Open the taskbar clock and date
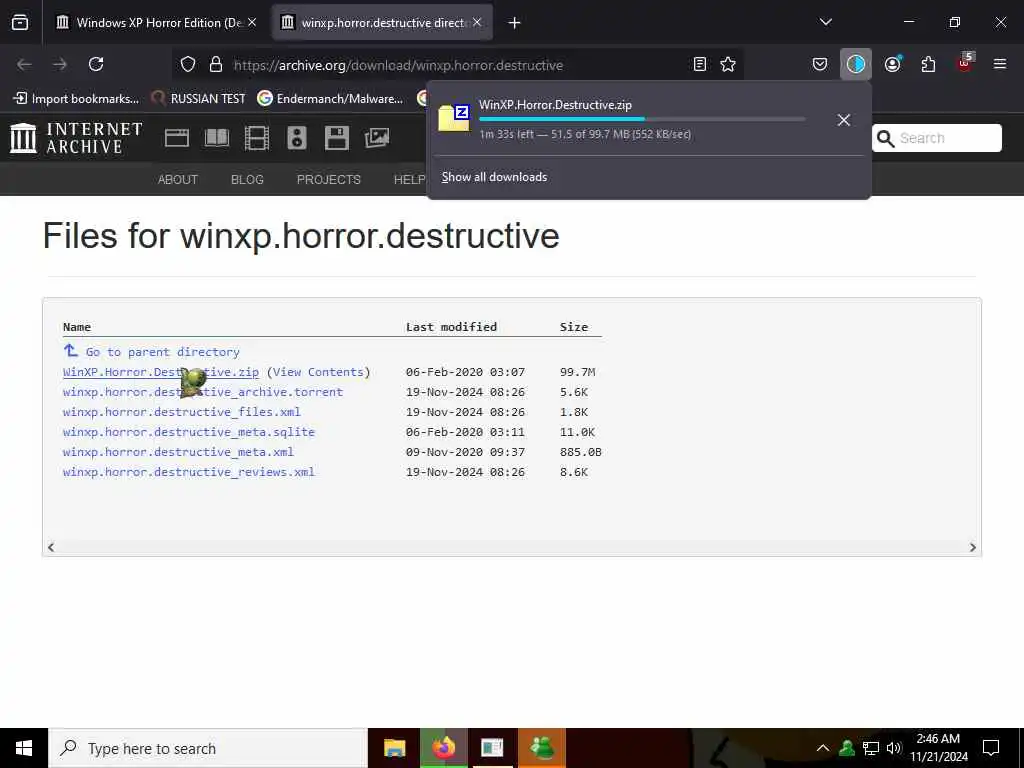 click(x=938, y=748)
